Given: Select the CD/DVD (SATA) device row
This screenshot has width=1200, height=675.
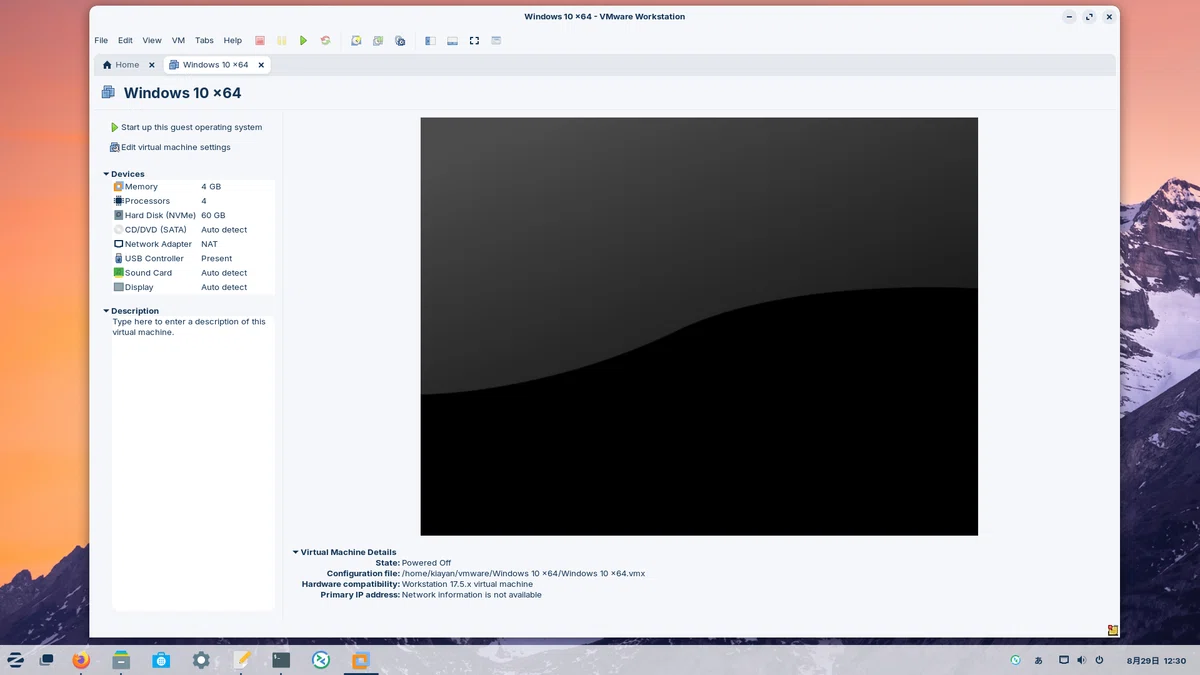Looking at the screenshot, I should pos(193,230).
